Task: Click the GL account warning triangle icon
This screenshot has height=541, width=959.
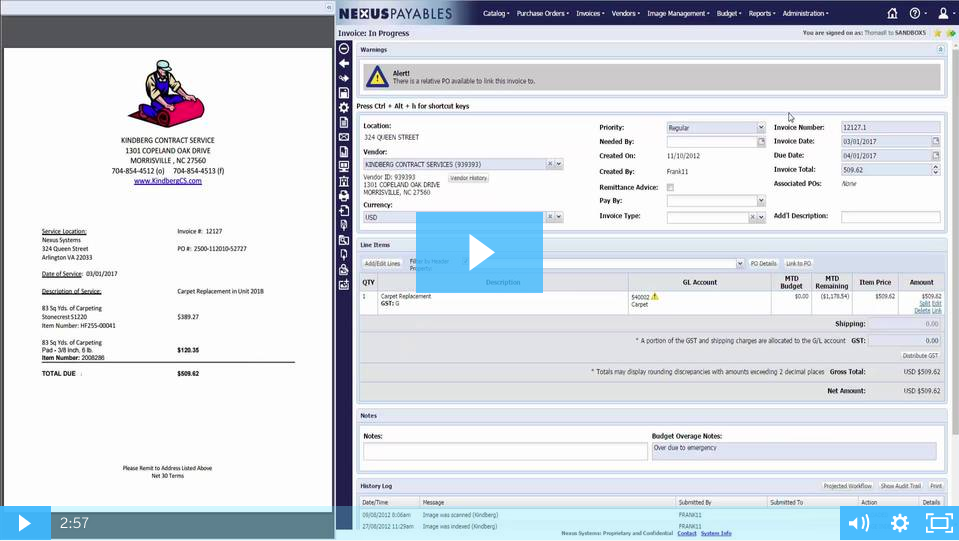Action: pos(655,296)
